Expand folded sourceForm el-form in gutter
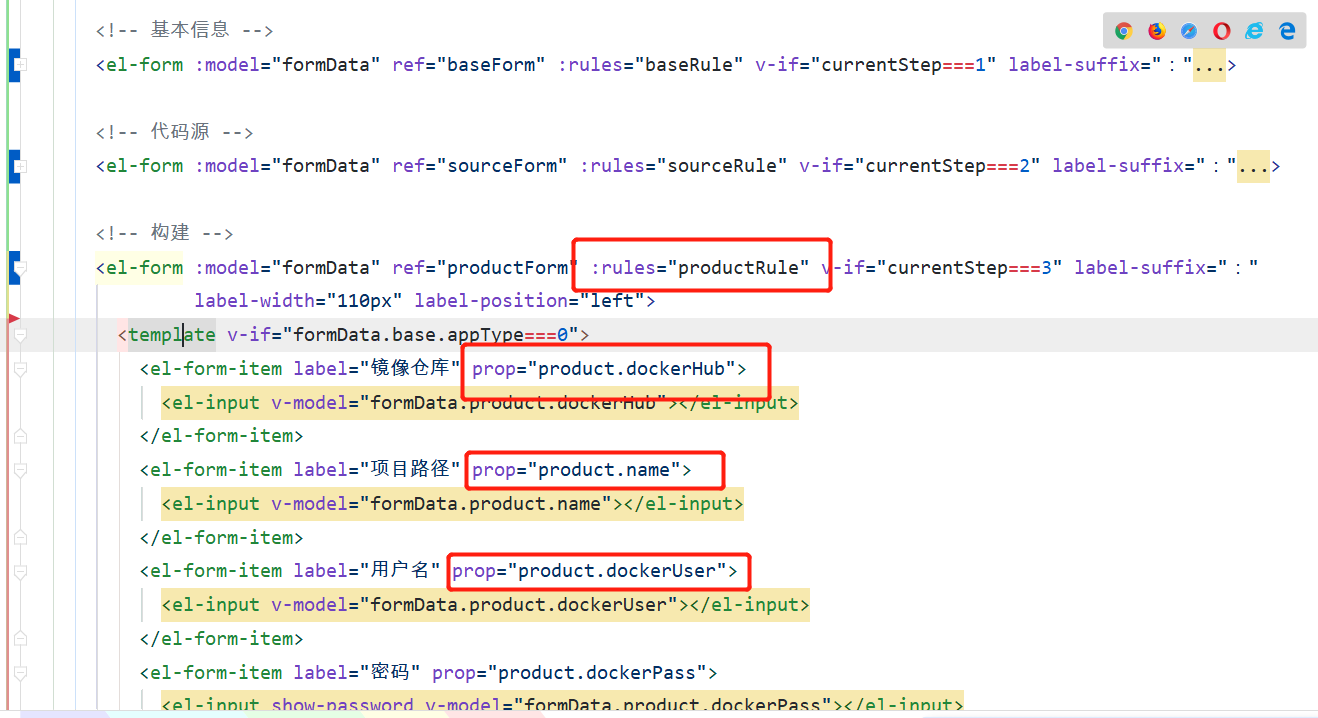This screenshot has width=1318, height=718. click(20, 166)
